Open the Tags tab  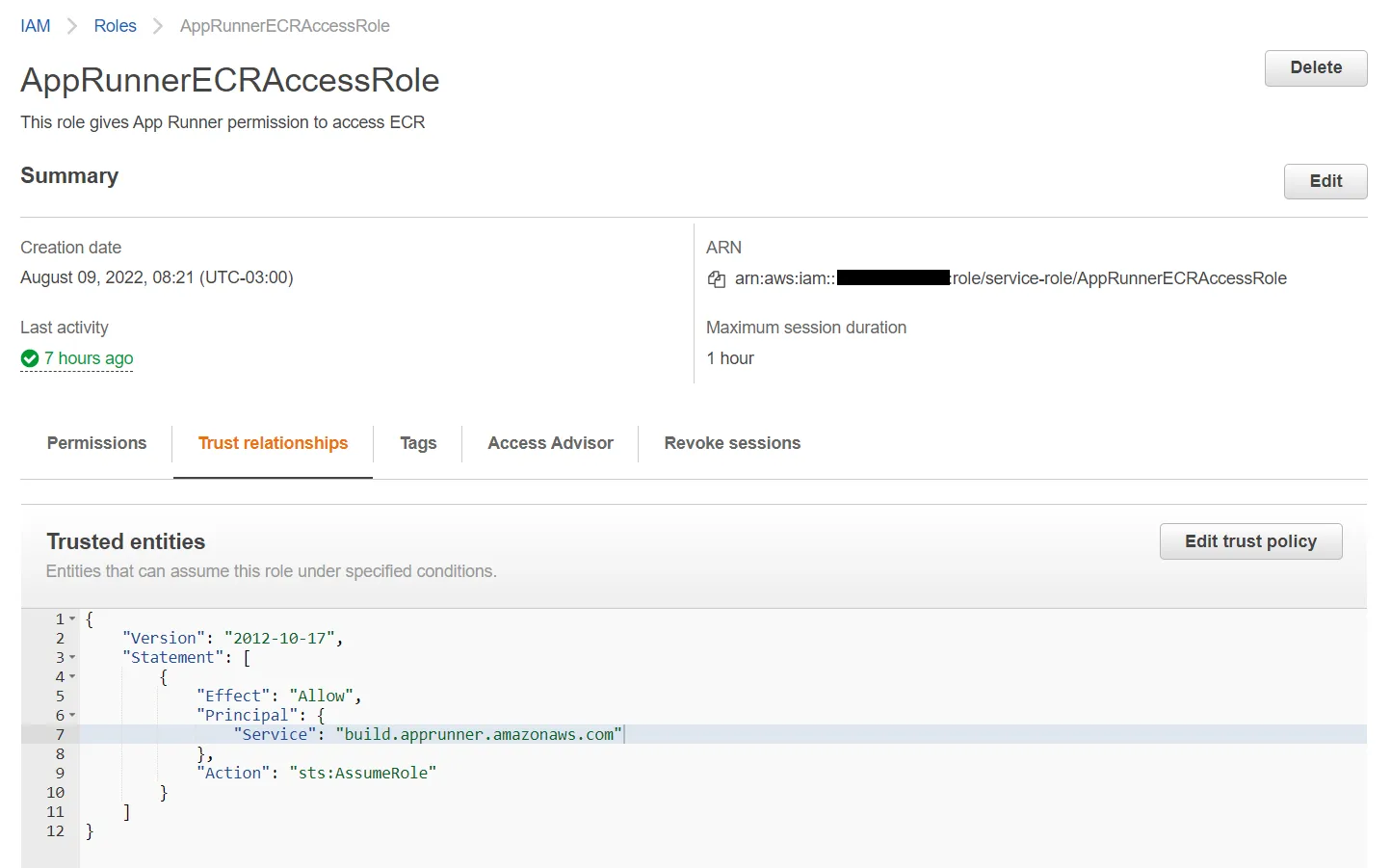[x=418, y=443]
